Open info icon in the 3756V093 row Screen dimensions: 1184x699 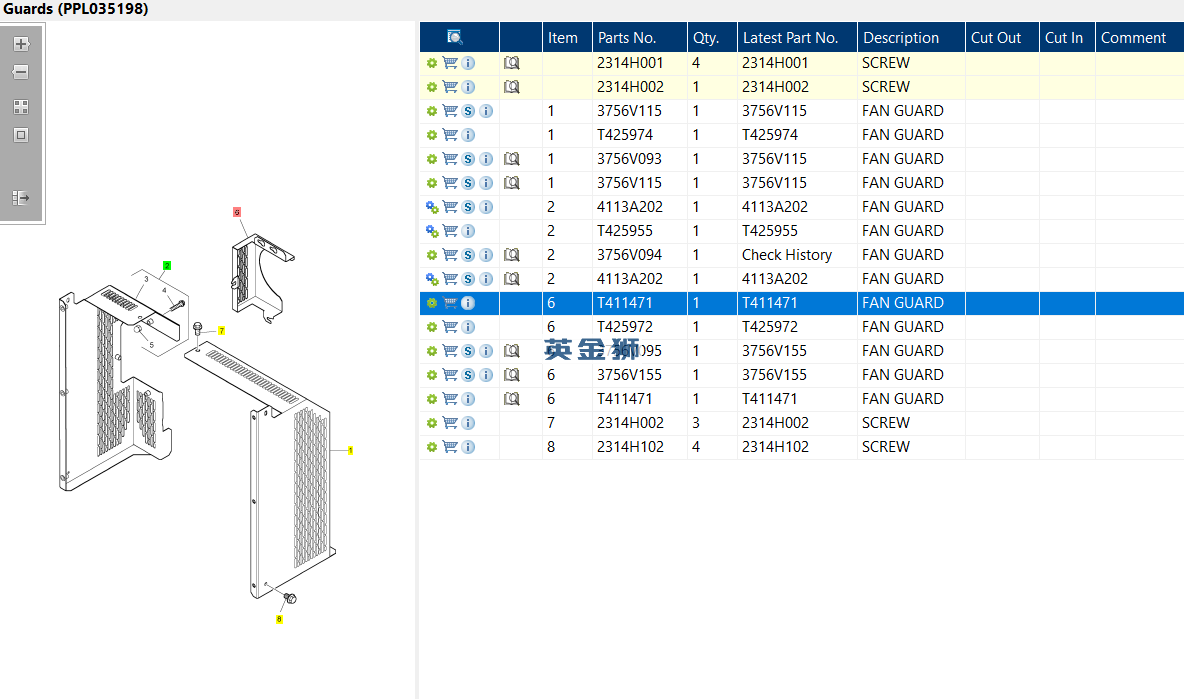(486, 159)
